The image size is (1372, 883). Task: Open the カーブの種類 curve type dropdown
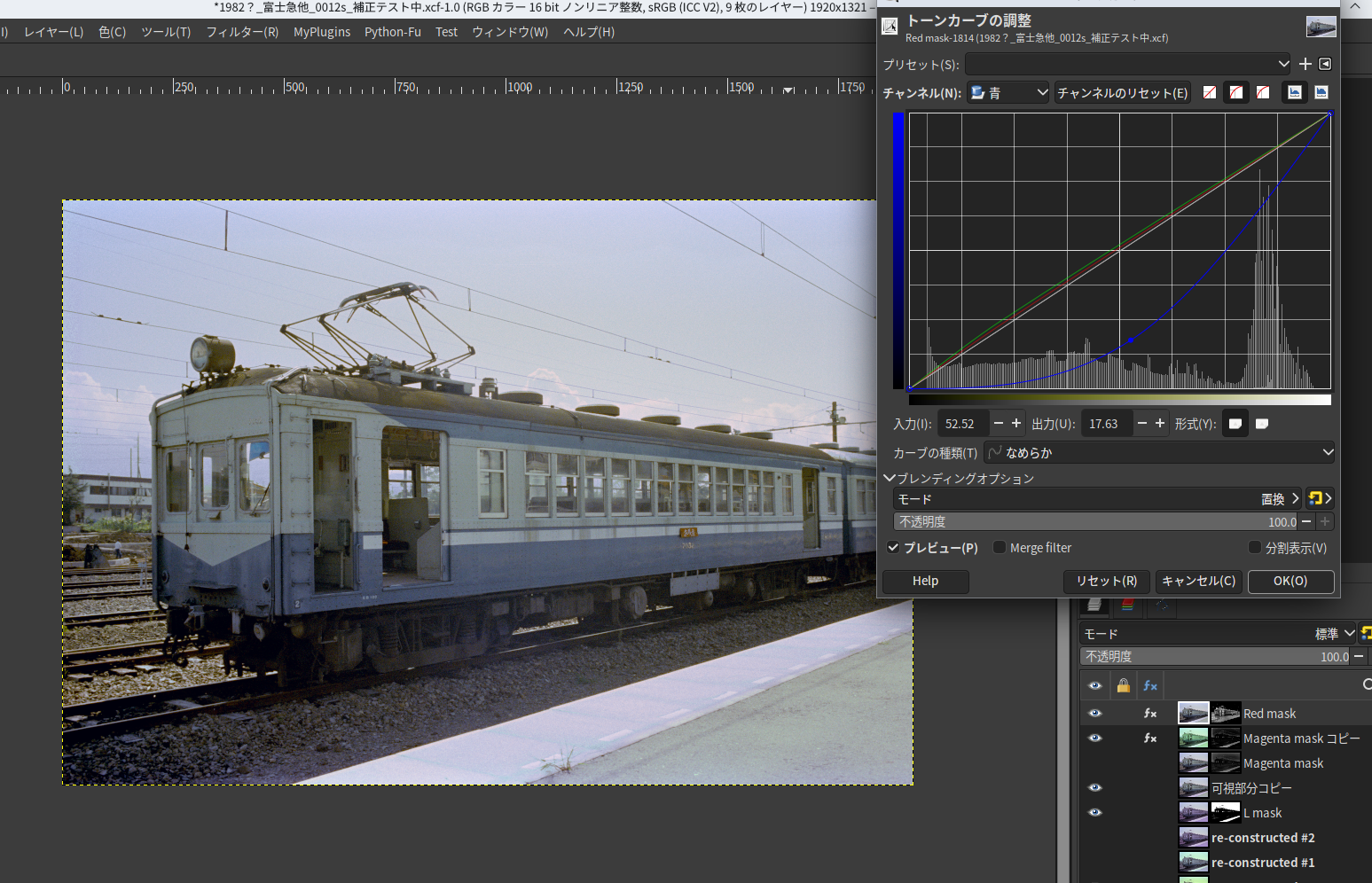(1159, 452)
